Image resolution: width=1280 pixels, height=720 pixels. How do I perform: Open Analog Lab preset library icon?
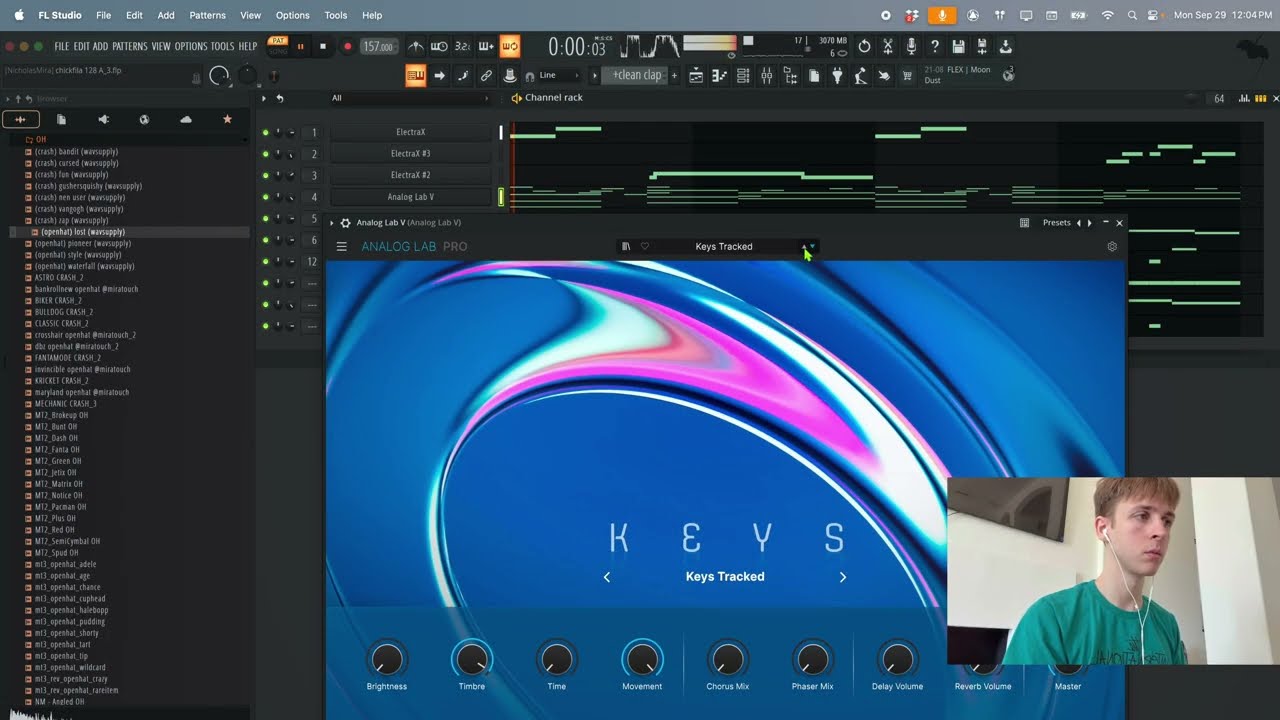[626, 247]
